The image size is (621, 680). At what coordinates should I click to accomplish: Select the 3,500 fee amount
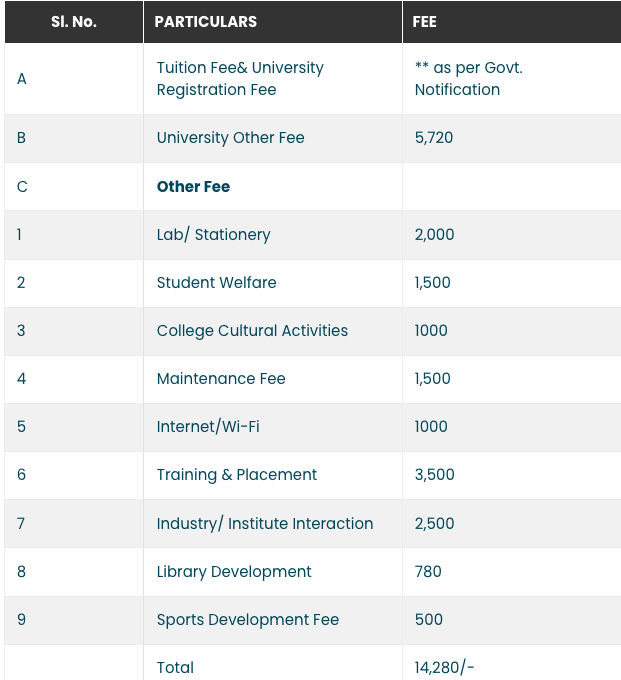coord(435,475)
